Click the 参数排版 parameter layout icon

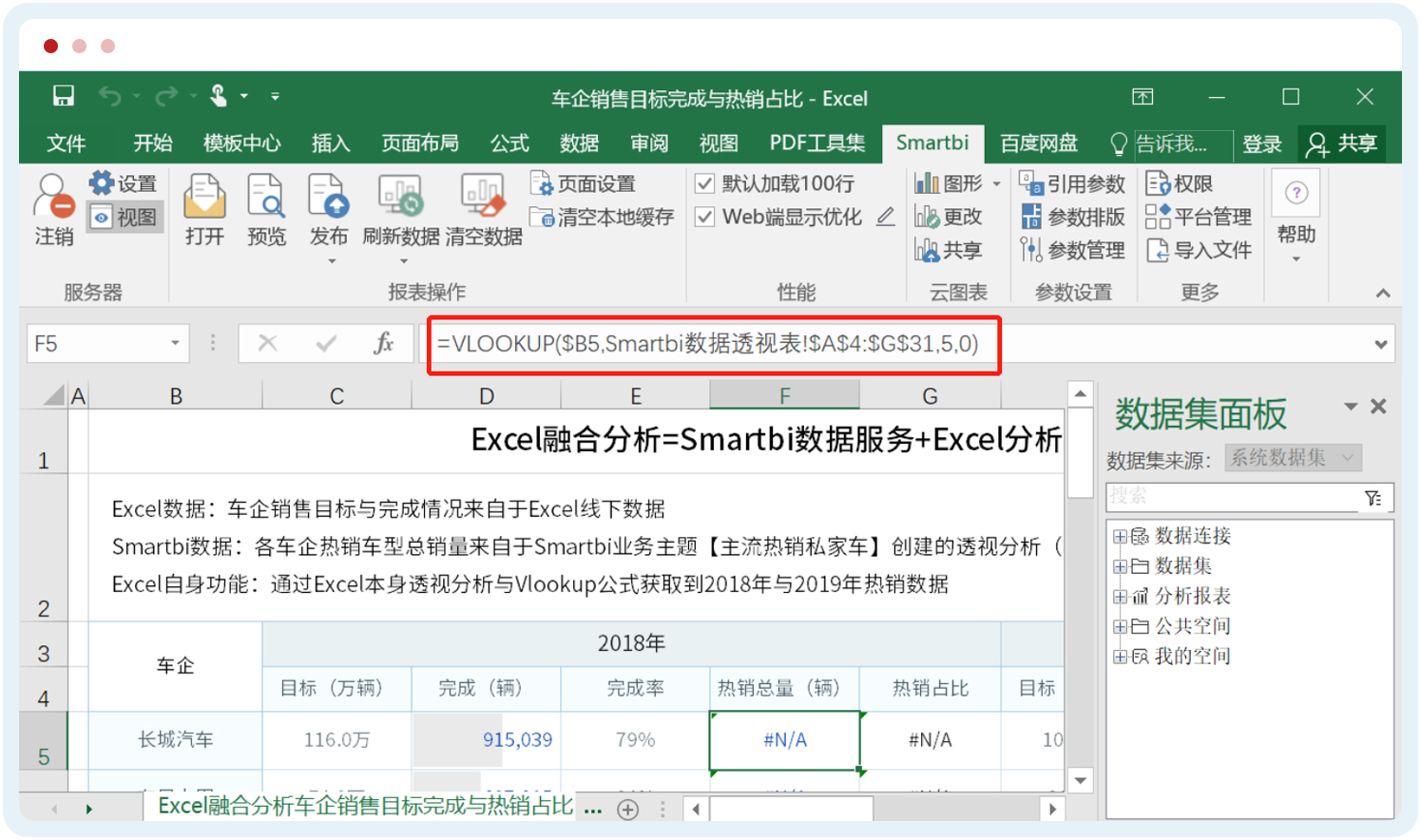pyautogui.click(x=1031, y=217)
